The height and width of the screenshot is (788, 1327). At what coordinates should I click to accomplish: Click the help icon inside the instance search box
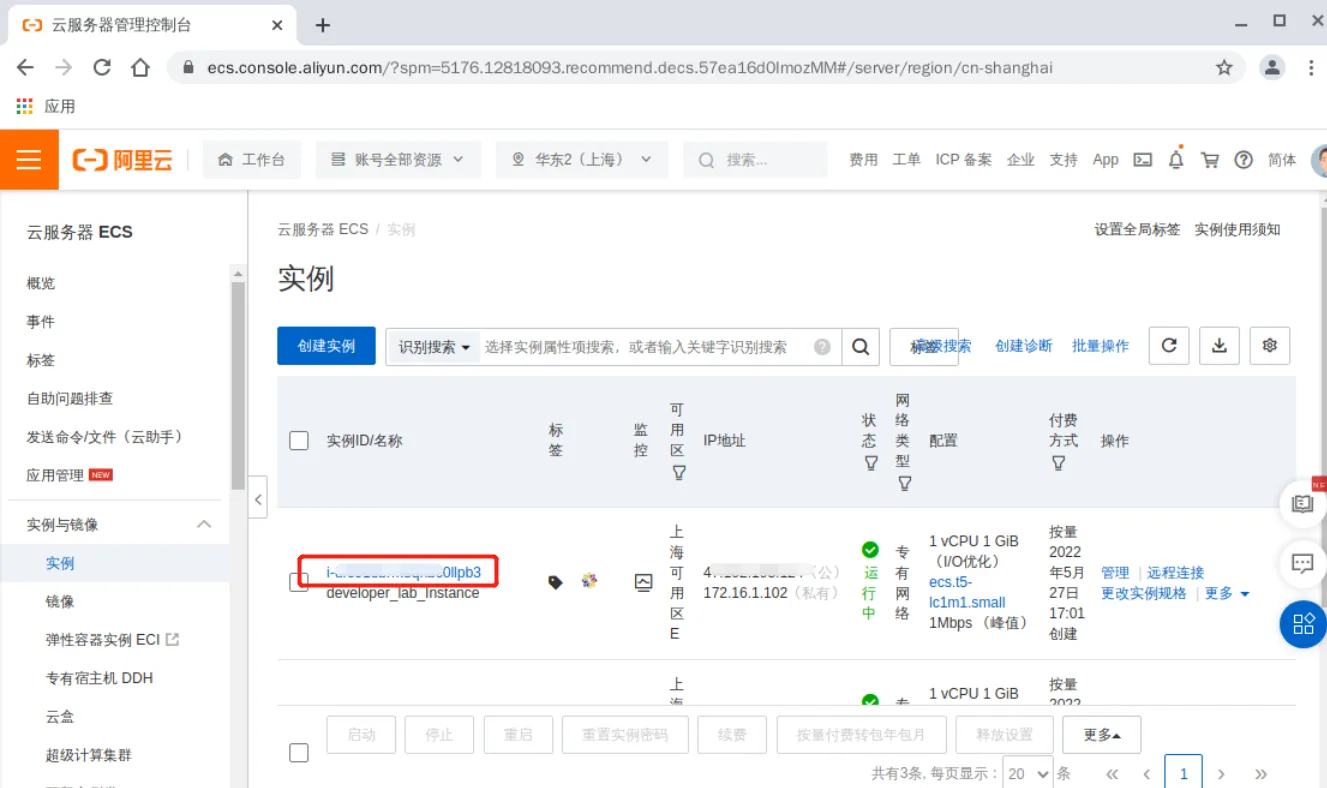coord(822,347)
